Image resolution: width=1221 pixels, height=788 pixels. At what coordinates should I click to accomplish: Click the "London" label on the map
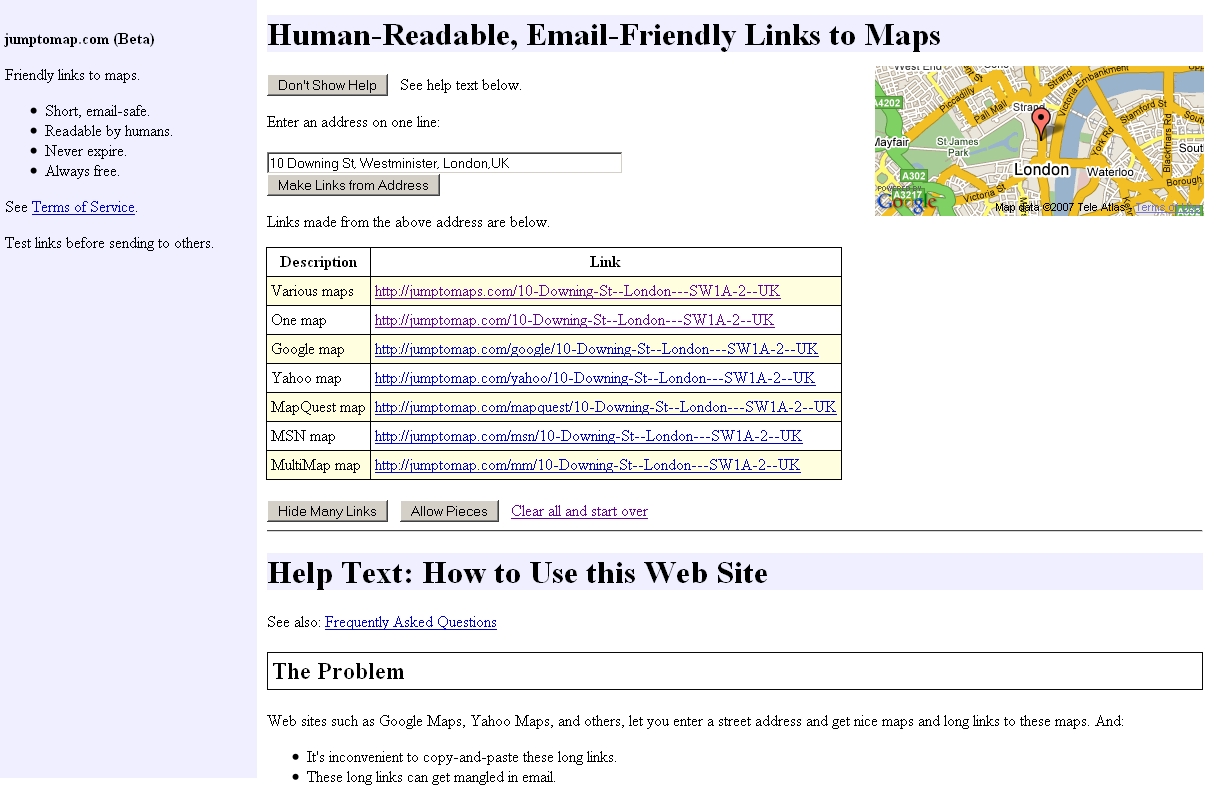click(1041, 170)
